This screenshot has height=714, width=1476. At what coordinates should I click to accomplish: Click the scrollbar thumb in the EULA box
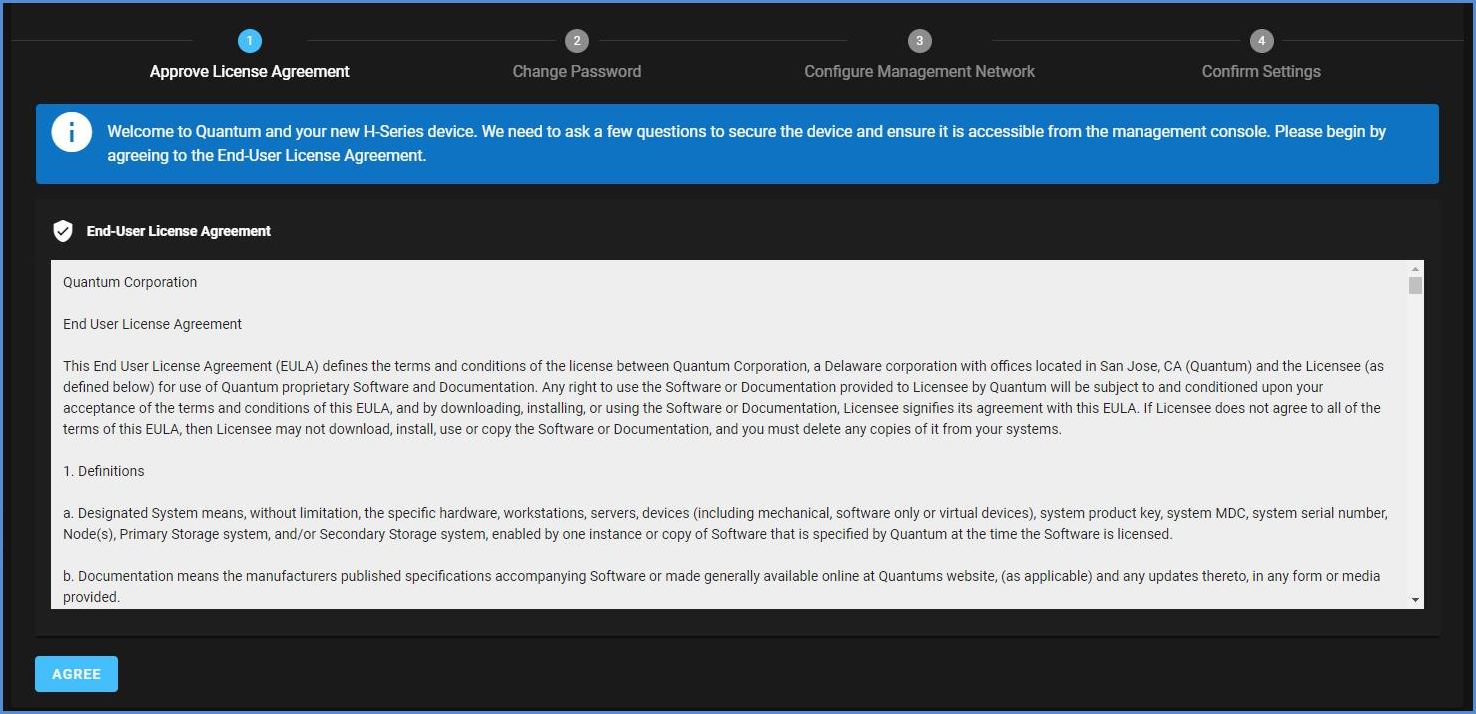pos(1415,286)
